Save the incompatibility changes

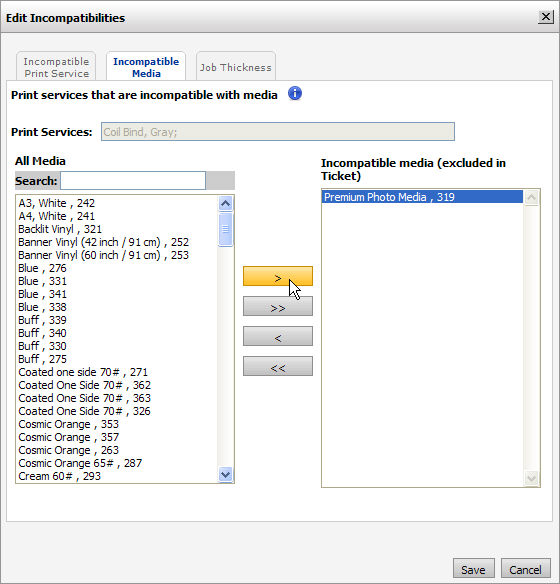coord(474,569)
